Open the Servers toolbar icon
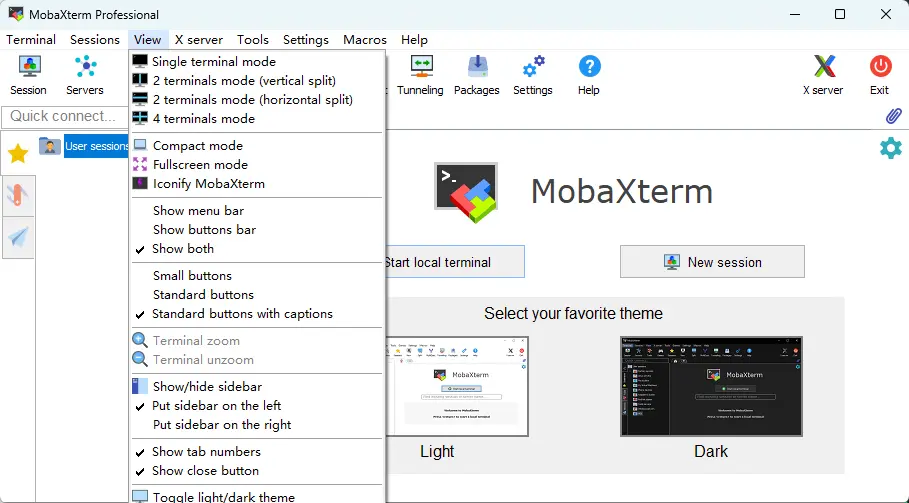 click(x=85, y=75)
